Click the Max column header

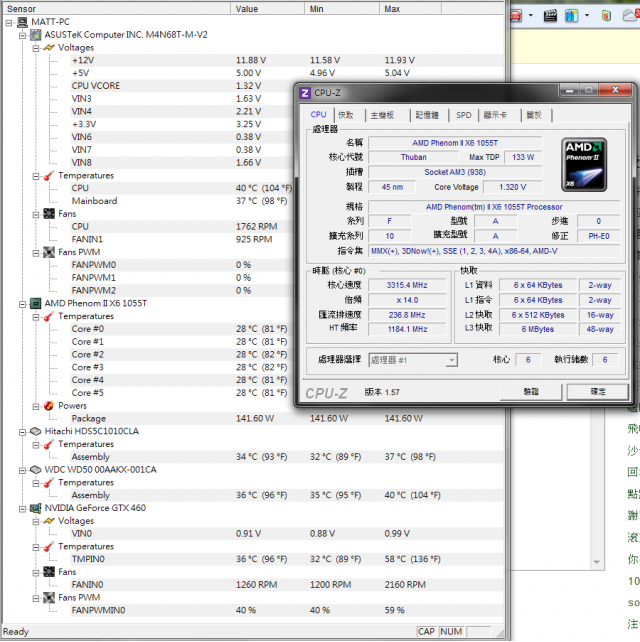point(410,9)
